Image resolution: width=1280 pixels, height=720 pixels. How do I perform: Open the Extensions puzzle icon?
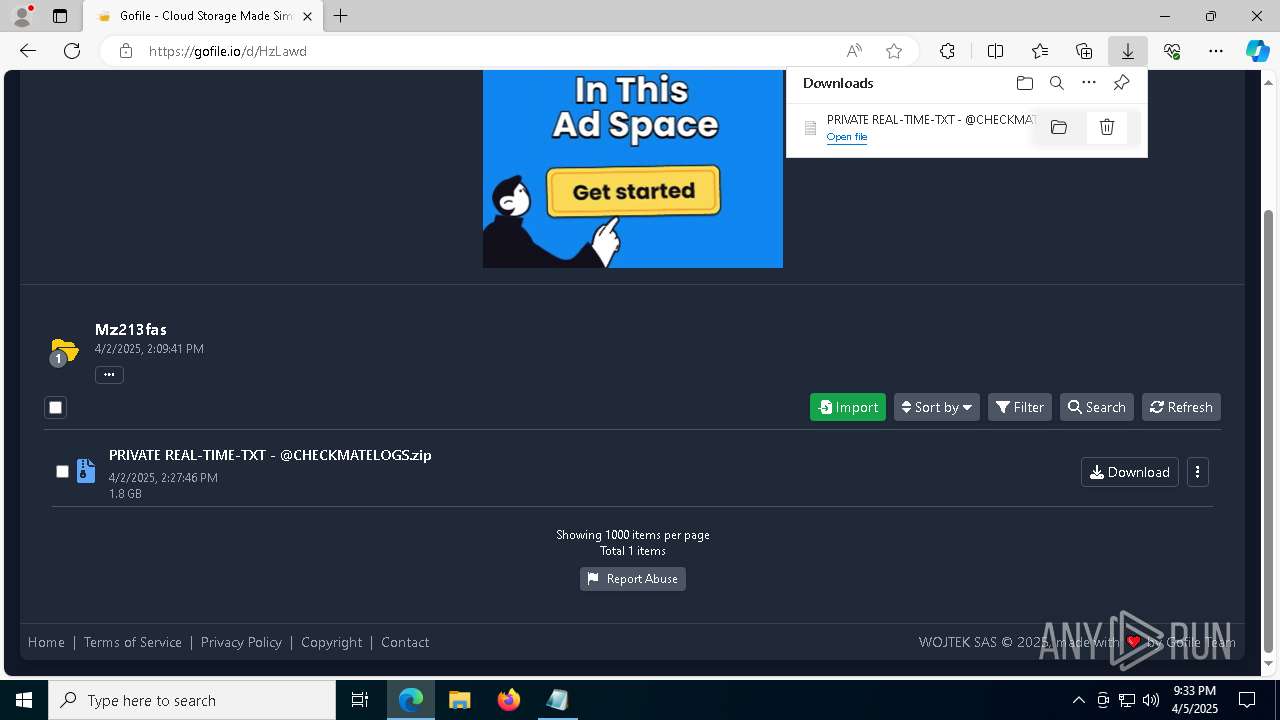(947, 51)
